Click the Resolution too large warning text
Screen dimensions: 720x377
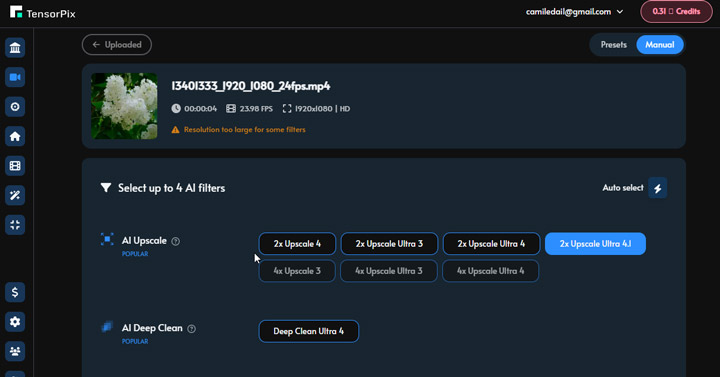point(245,130)
